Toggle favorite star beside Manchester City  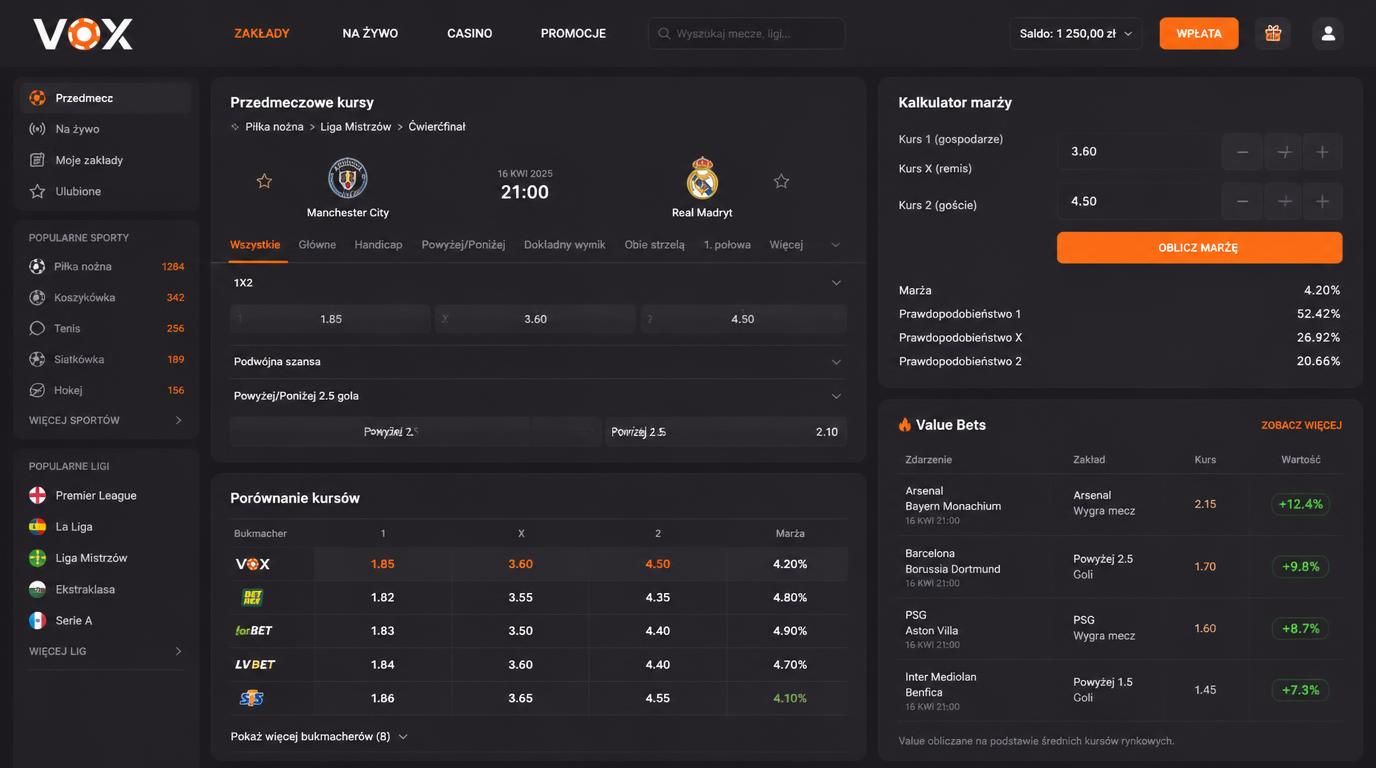click(x=264, y=181)
